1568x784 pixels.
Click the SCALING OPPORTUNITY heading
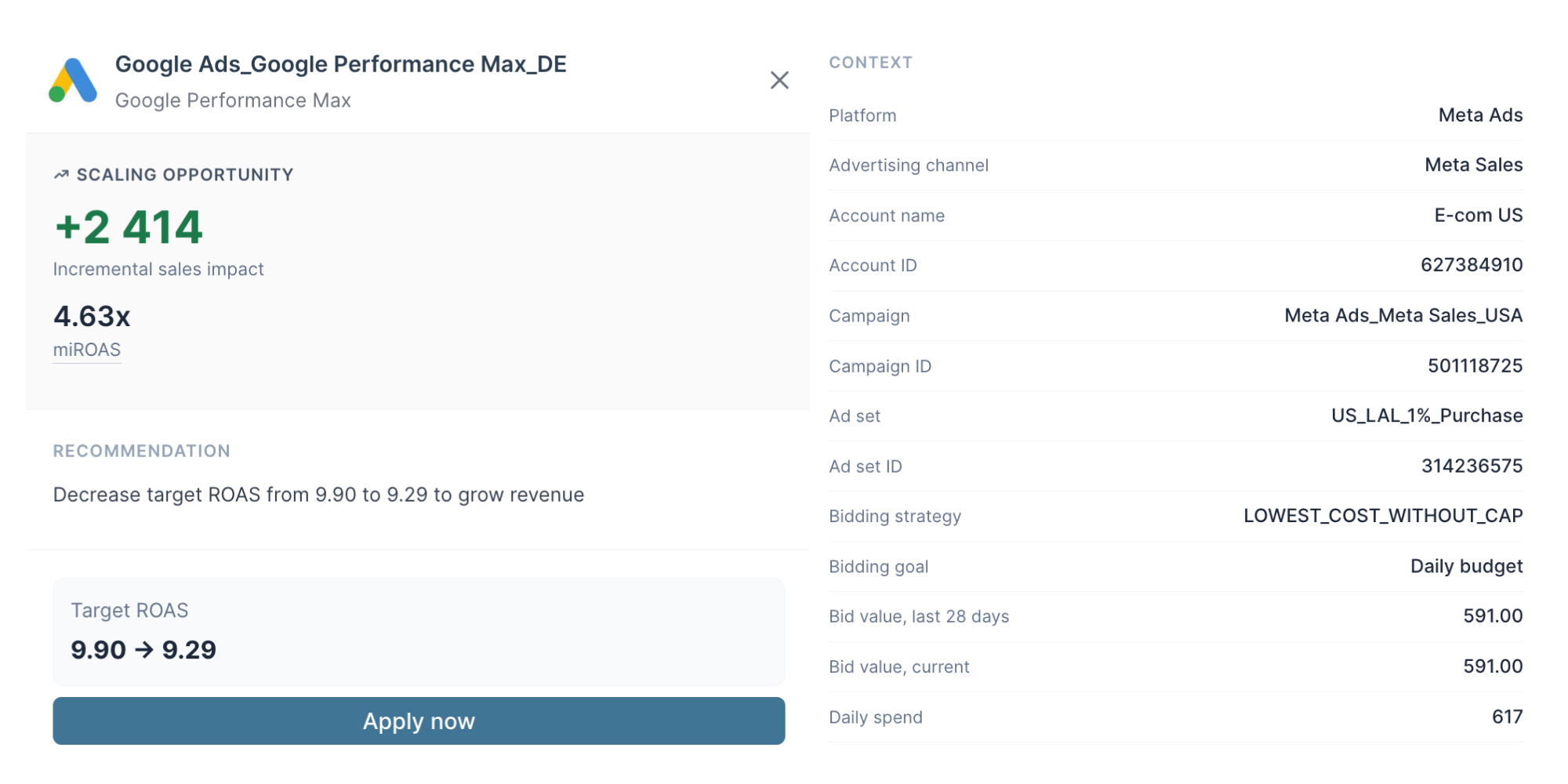pyautogui.click(x=185, y=175)
